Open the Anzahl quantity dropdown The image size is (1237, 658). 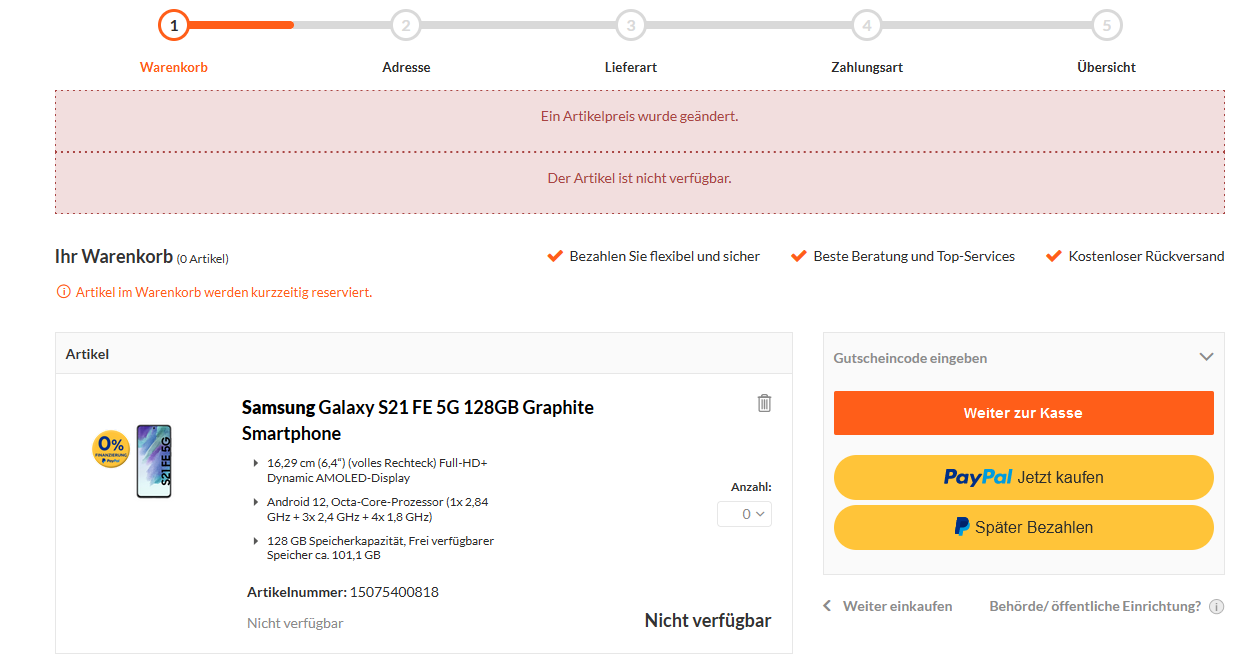coord(744,514)
